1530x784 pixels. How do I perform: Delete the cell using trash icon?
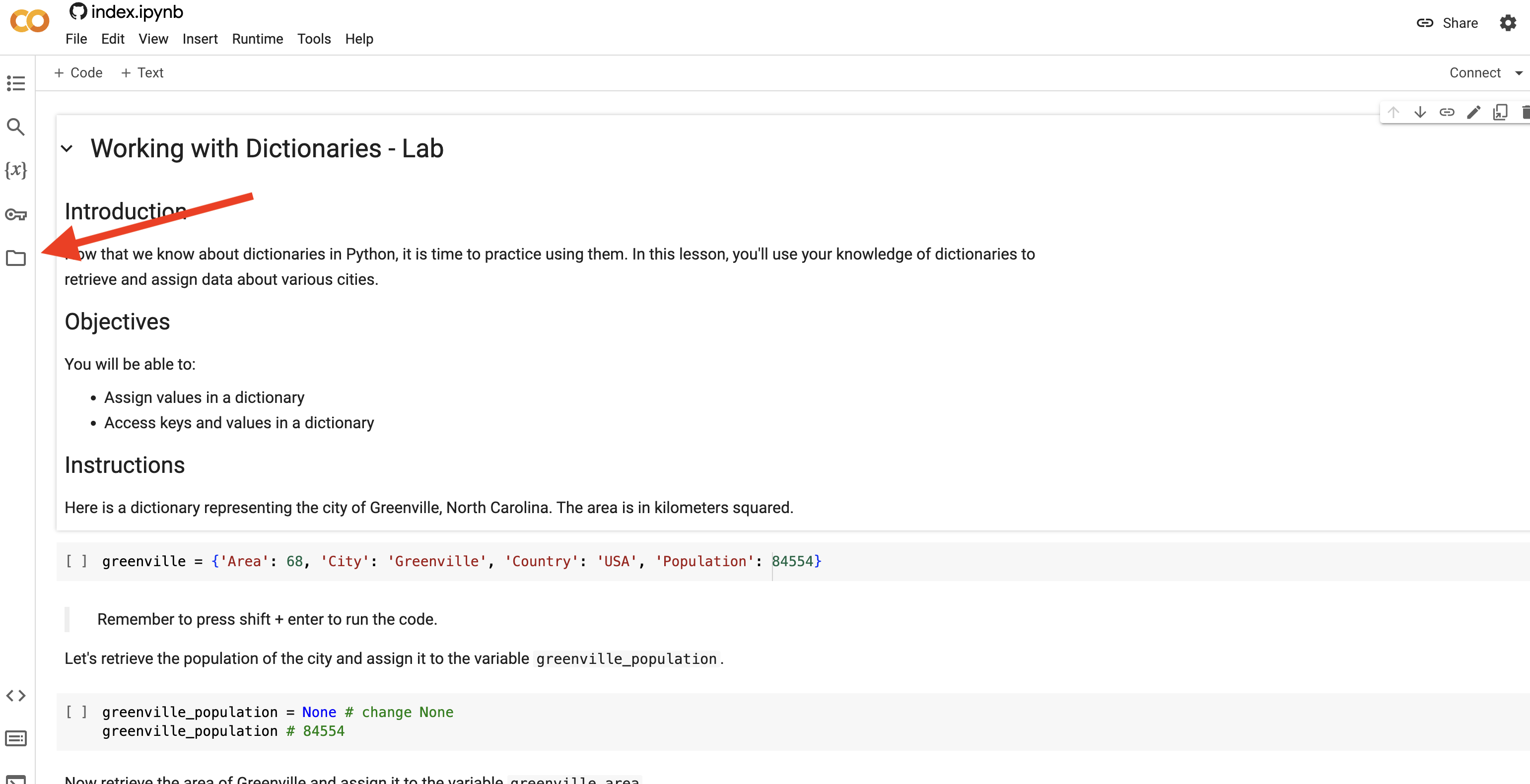pyautogui.click(x=1525, y=112)
